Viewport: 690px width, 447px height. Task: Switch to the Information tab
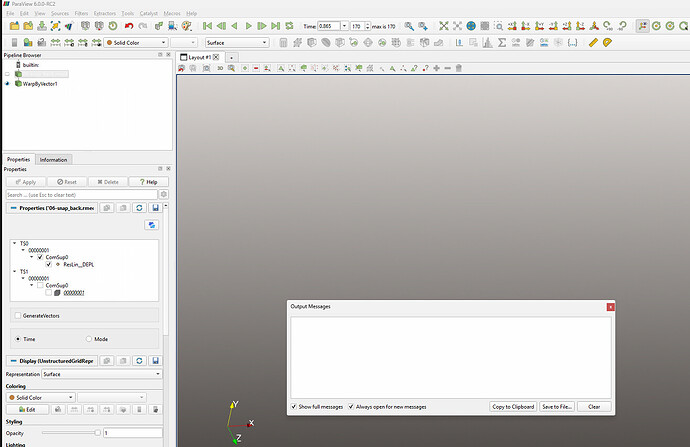54,160
